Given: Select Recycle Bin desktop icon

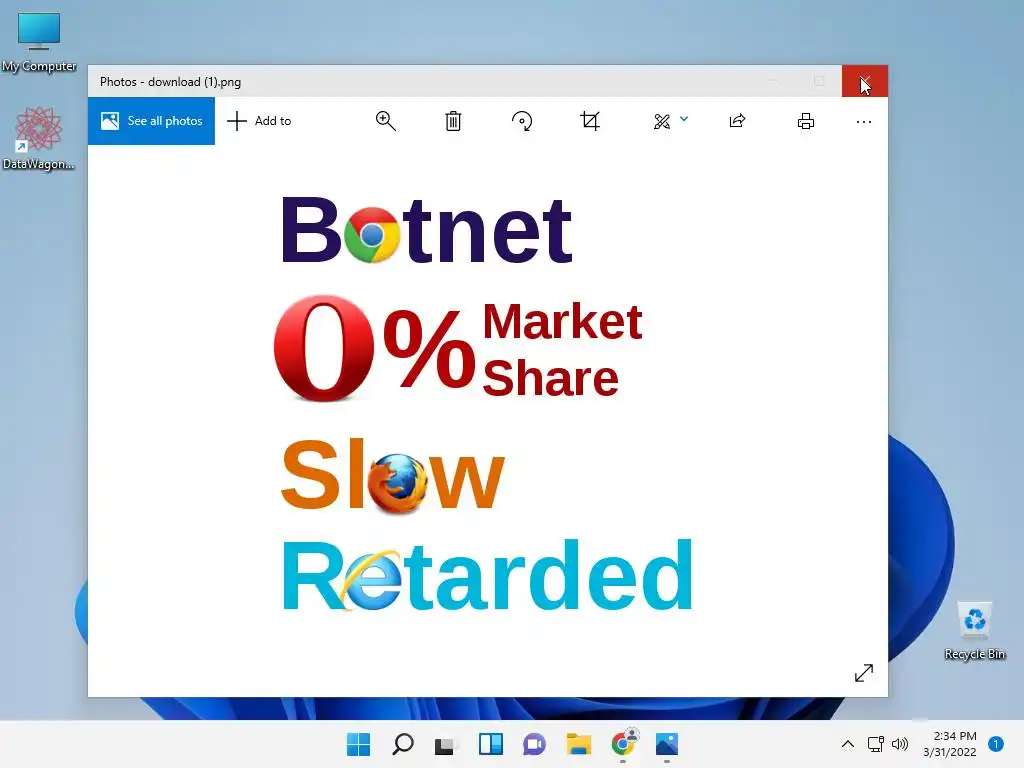Looking at the screenshot, I should tap(975, 631).
